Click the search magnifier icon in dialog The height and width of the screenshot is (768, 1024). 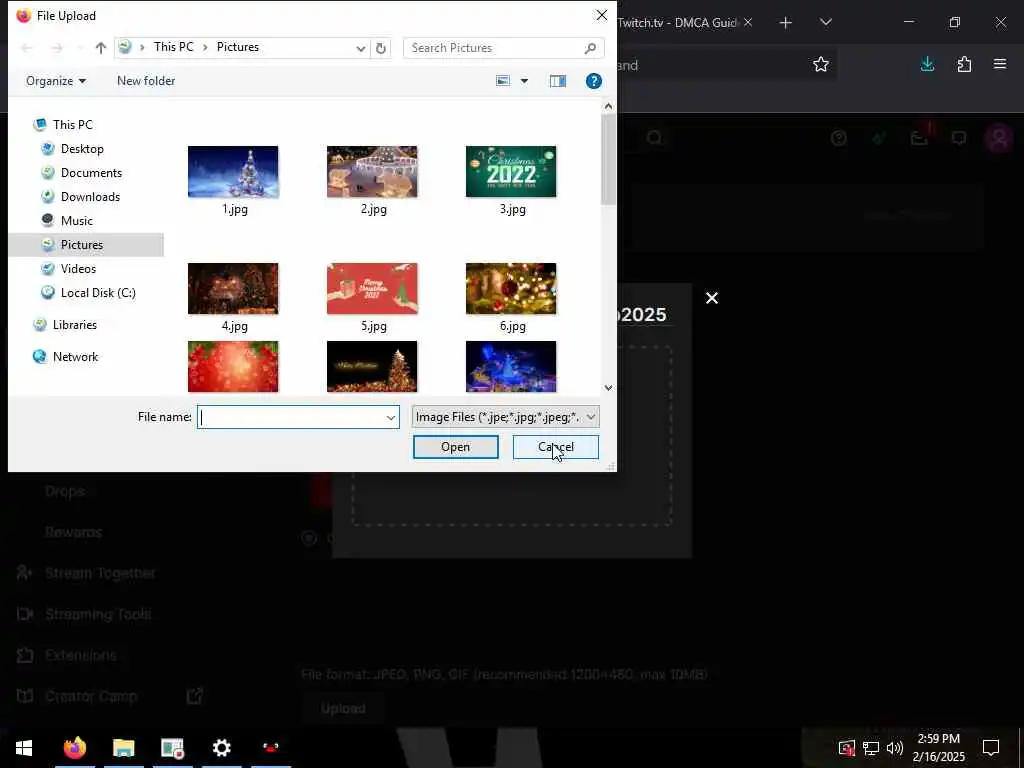pyautogui.click(x=590, y=48)
